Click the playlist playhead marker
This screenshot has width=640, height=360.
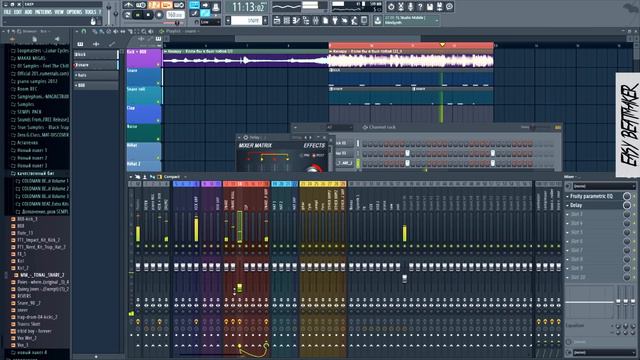pos(442,45)
